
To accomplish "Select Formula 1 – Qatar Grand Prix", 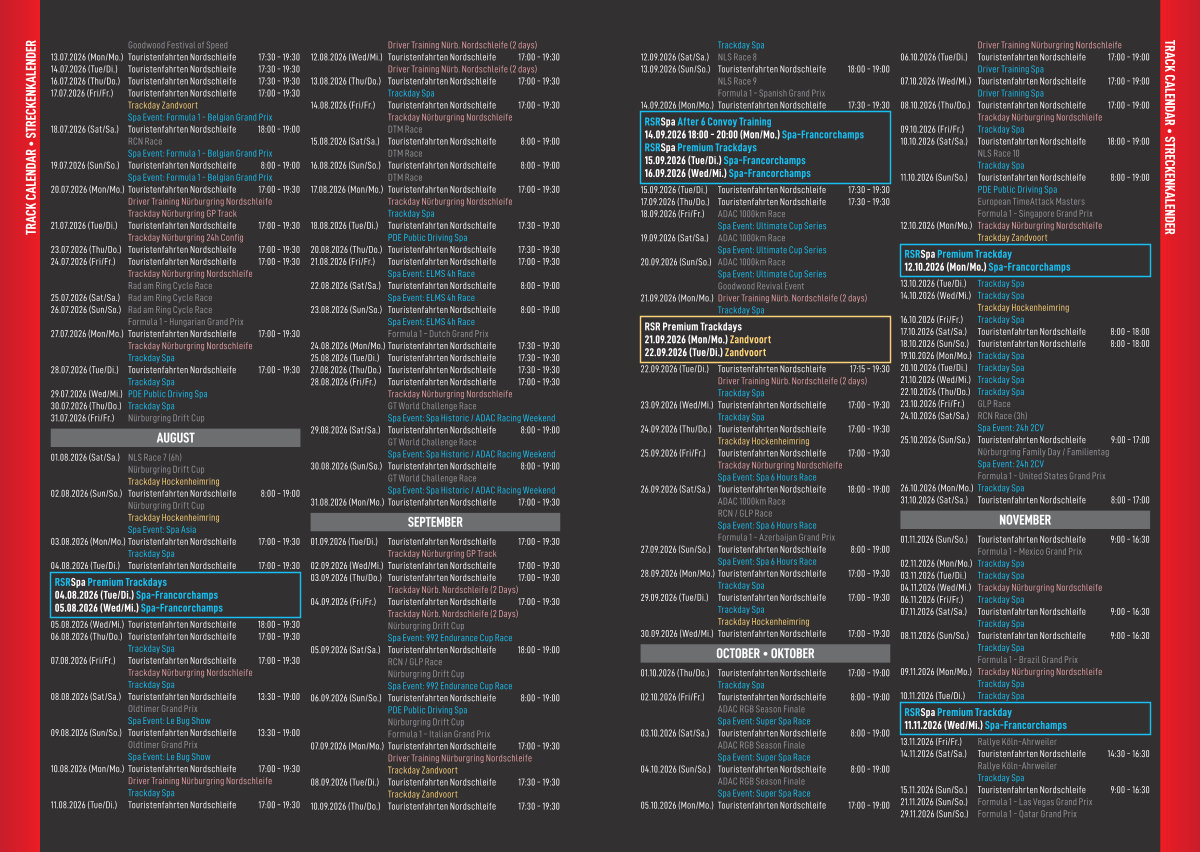I will point(1027,814).
